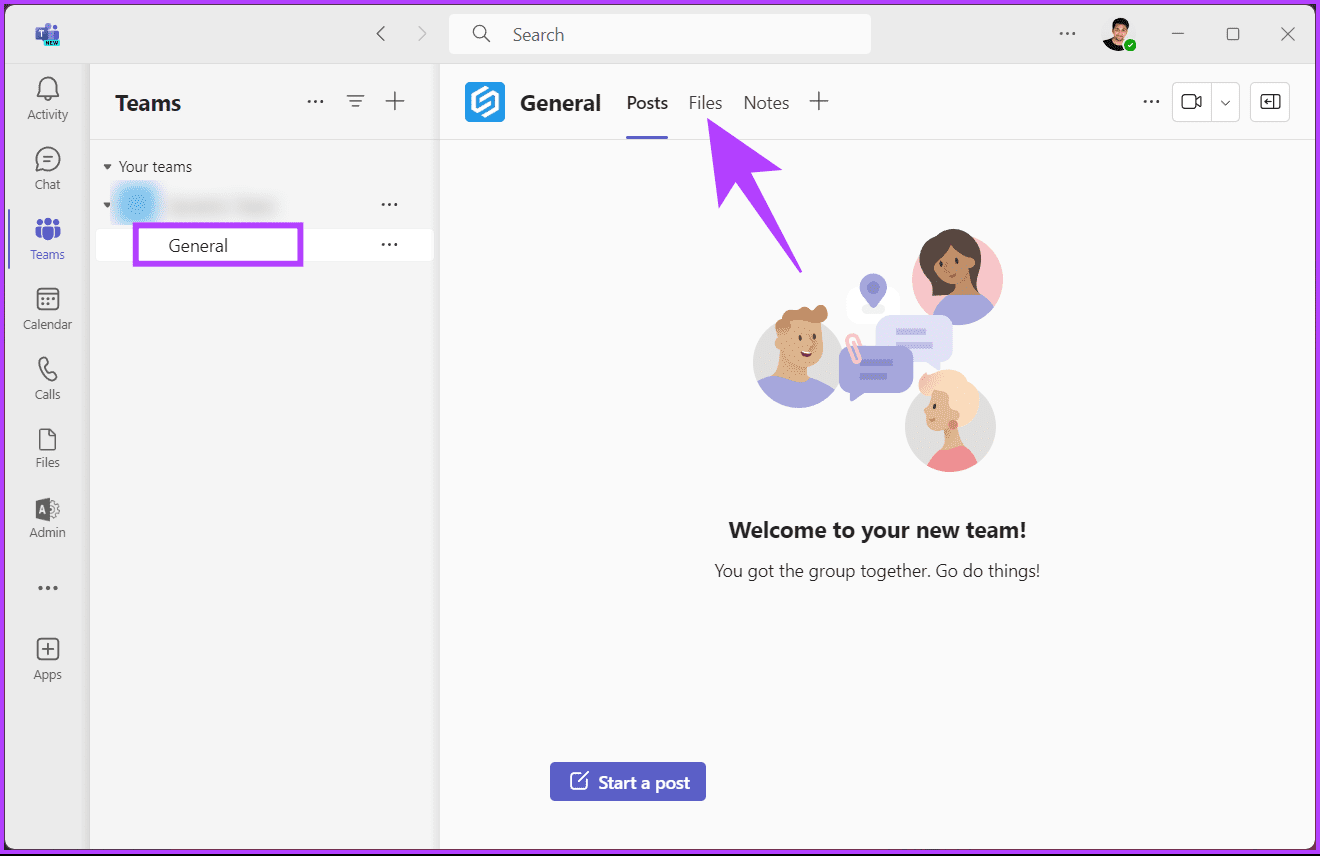Collapse the Your teams section

(108, 167)
